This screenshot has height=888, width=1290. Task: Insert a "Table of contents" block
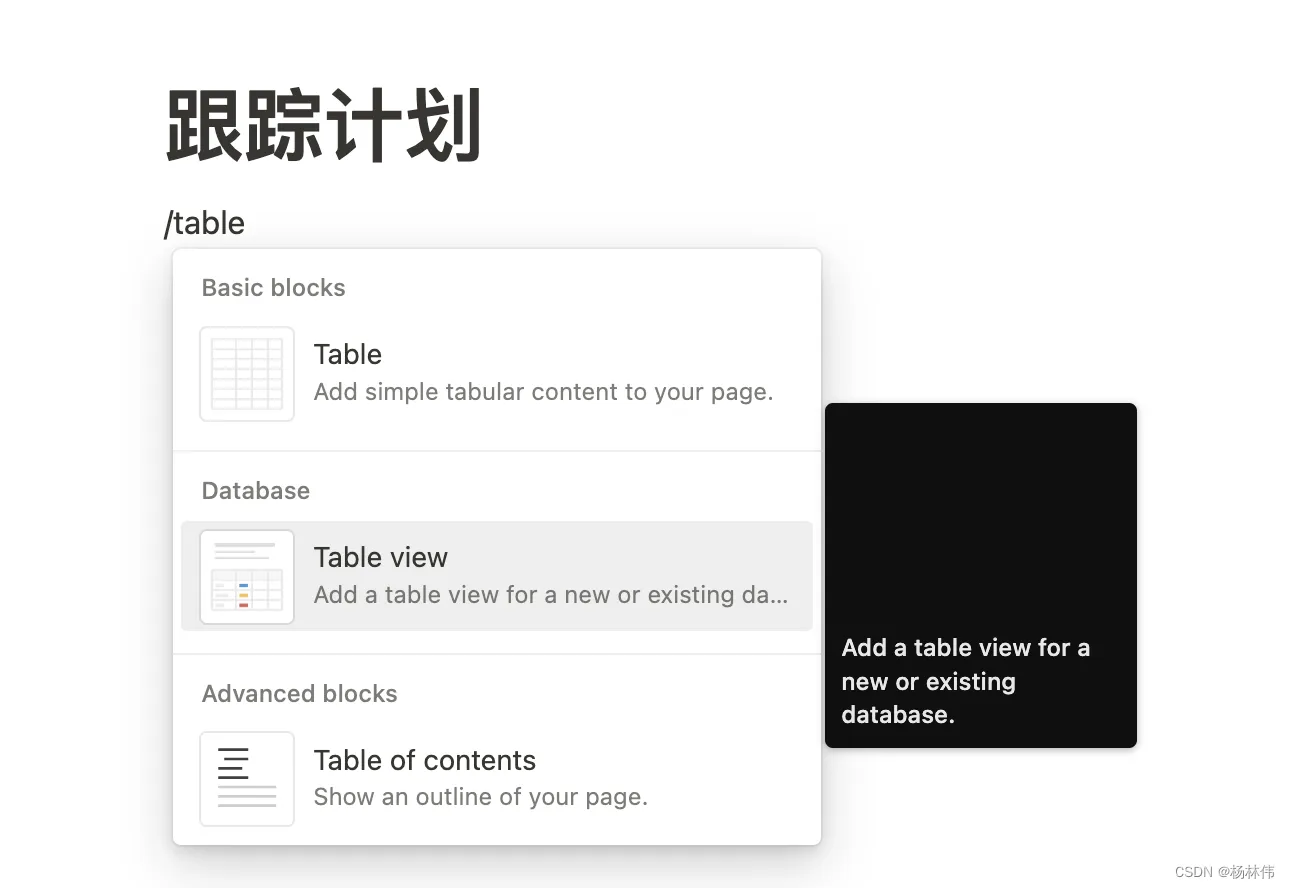click(497, 779)
